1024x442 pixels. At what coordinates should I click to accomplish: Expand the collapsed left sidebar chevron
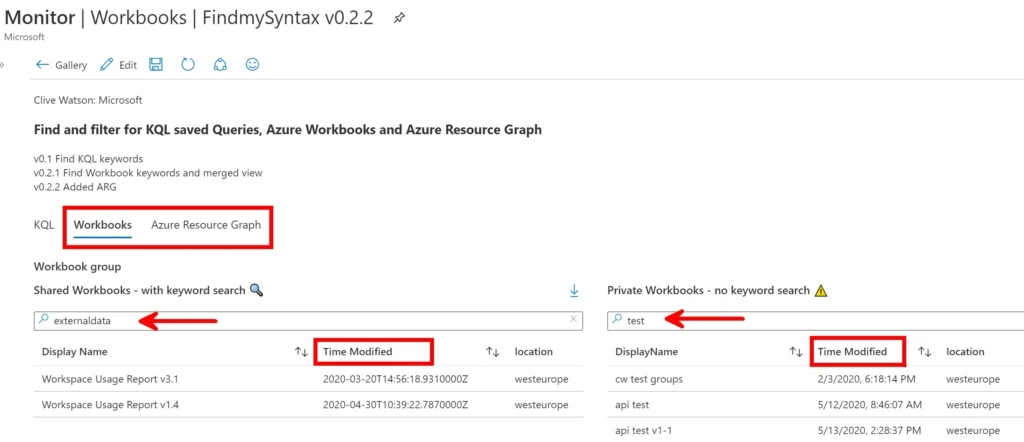click(x=3, y=64)
